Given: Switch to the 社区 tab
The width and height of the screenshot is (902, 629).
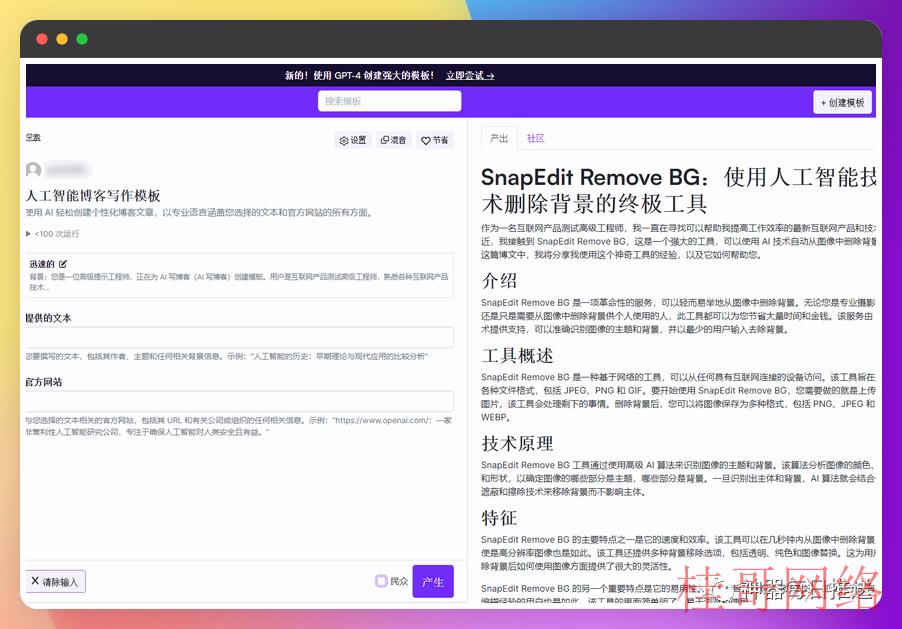Looking at the screenshot, I should [x=535, y=138].
